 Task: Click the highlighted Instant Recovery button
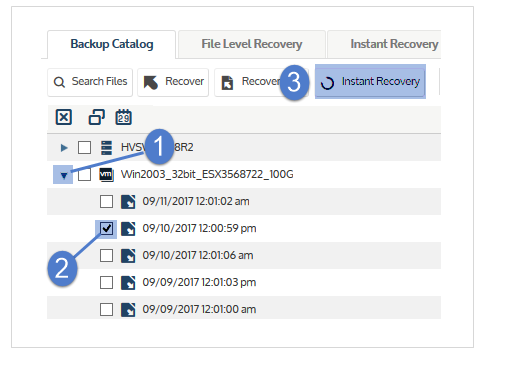pos(370,82)
